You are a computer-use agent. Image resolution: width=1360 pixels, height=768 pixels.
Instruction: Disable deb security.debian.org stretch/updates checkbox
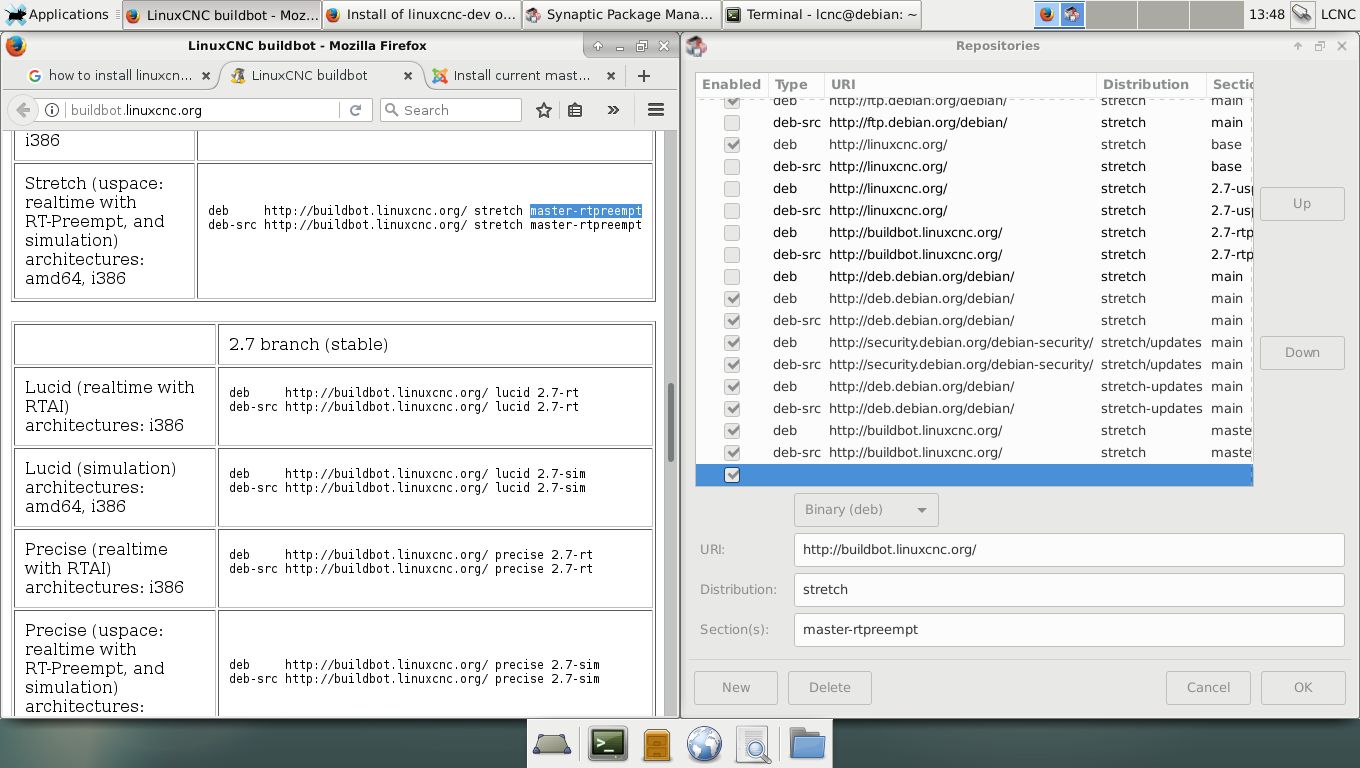coord(732,343)
